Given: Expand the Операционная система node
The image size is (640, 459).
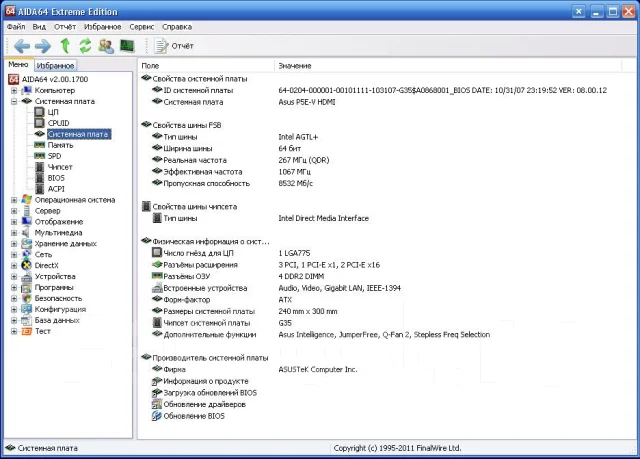Looking at the screenshot, I should click(x=14, y=200).
